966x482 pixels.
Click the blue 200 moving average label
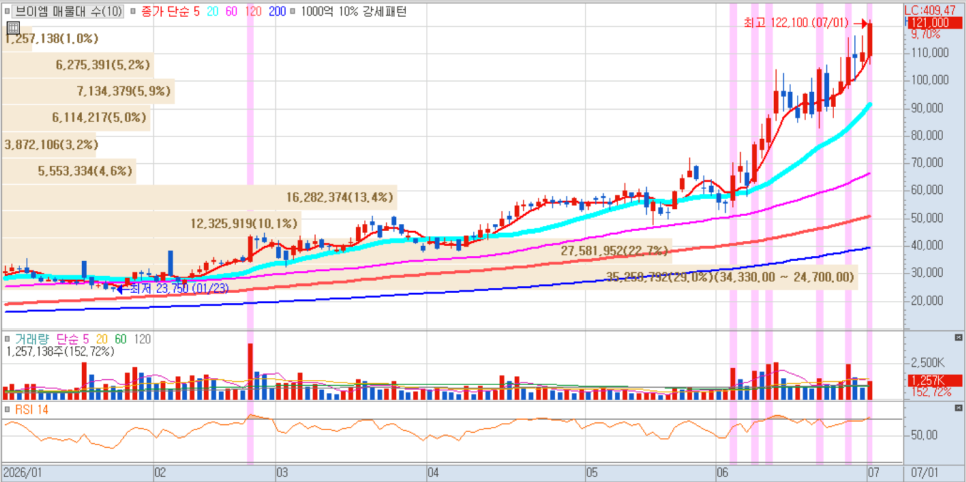point(277,11)
